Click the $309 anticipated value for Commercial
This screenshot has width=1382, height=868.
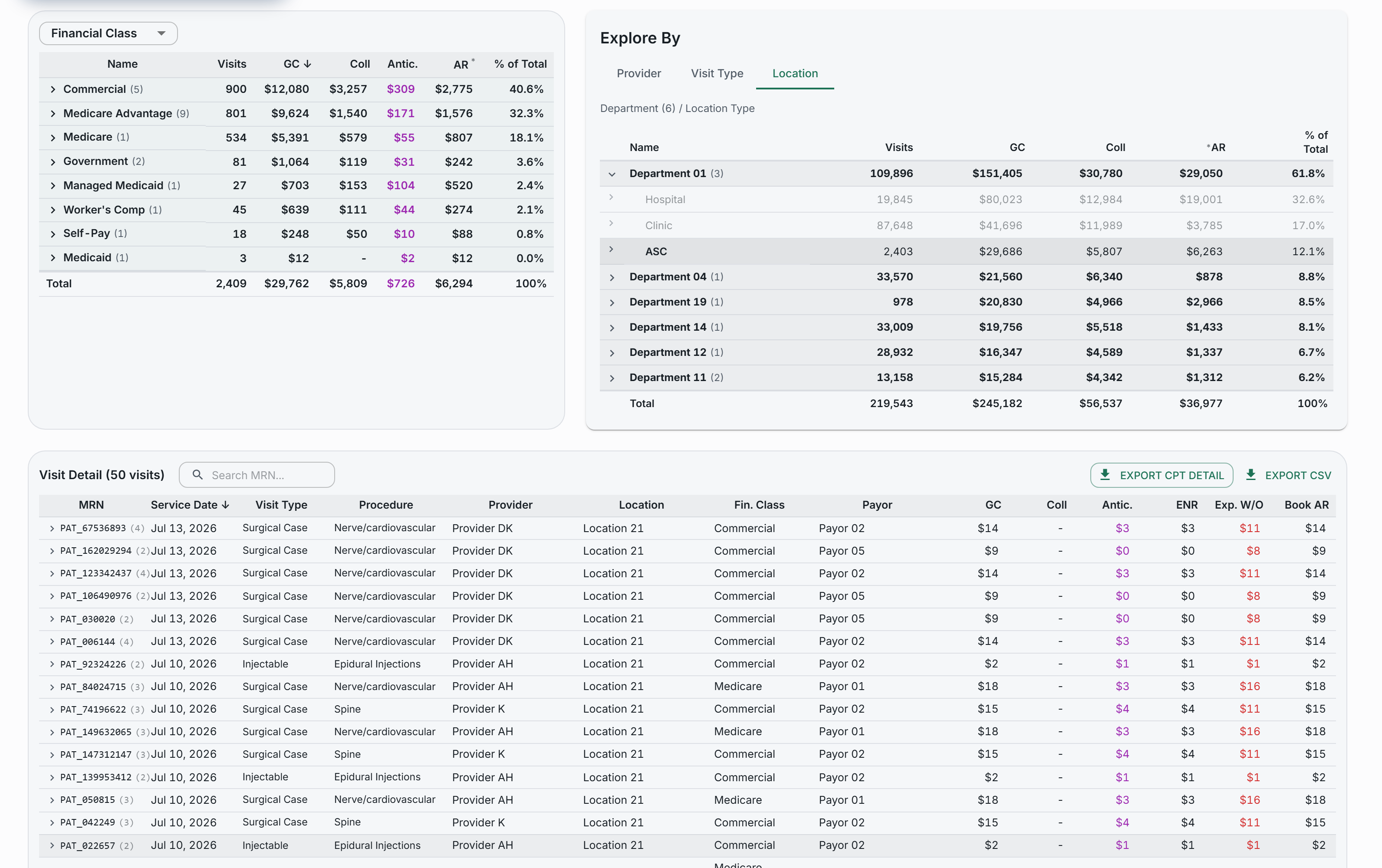(401, 89)
